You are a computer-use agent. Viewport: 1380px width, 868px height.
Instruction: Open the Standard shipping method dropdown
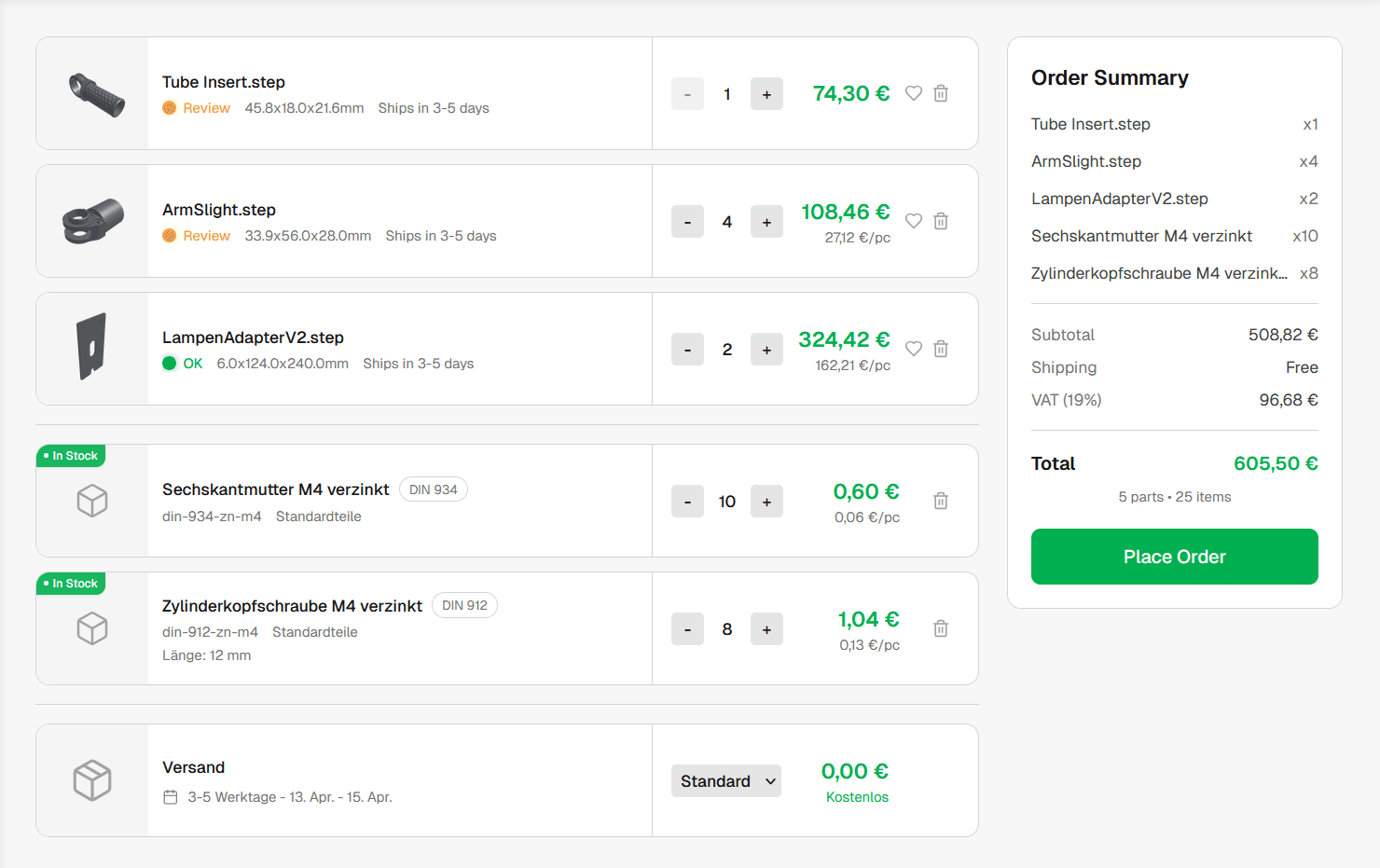pyautogui.click(x=726, y=781)
